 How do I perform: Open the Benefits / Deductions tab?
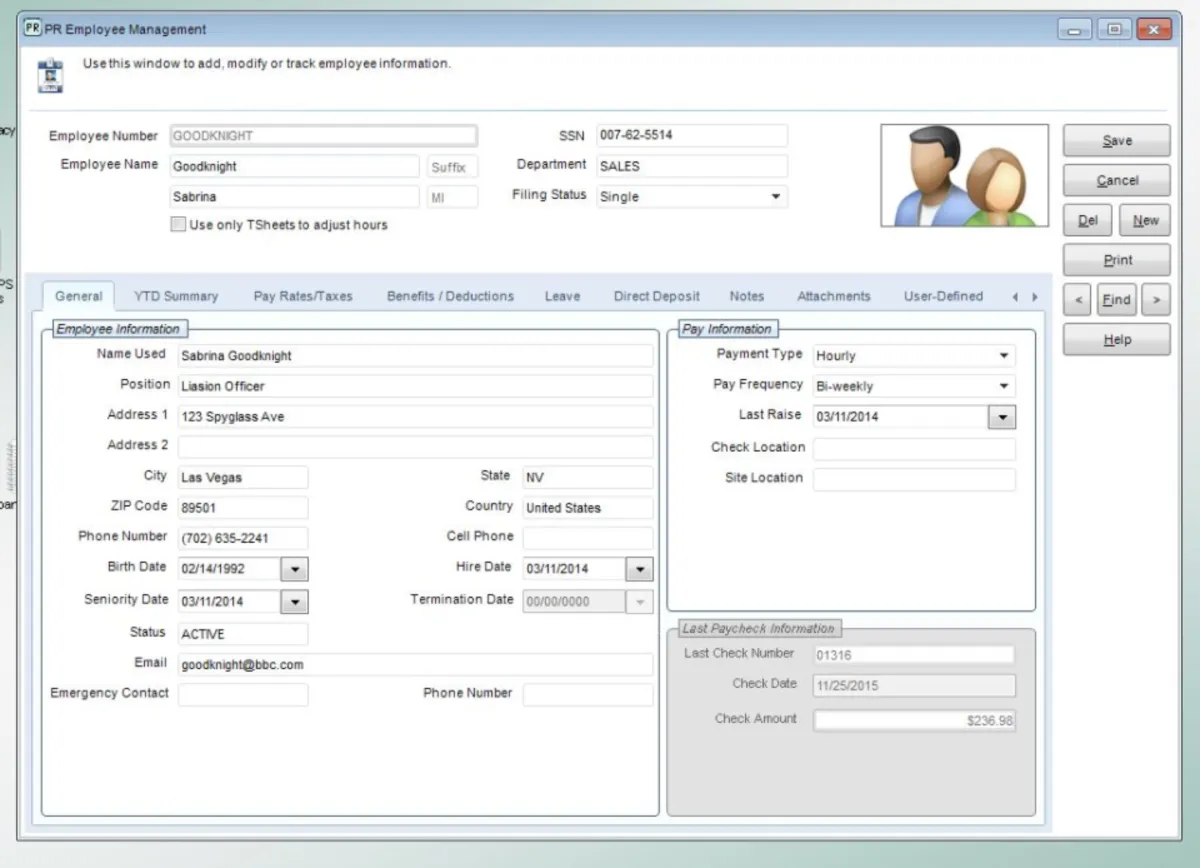[450, 296]
